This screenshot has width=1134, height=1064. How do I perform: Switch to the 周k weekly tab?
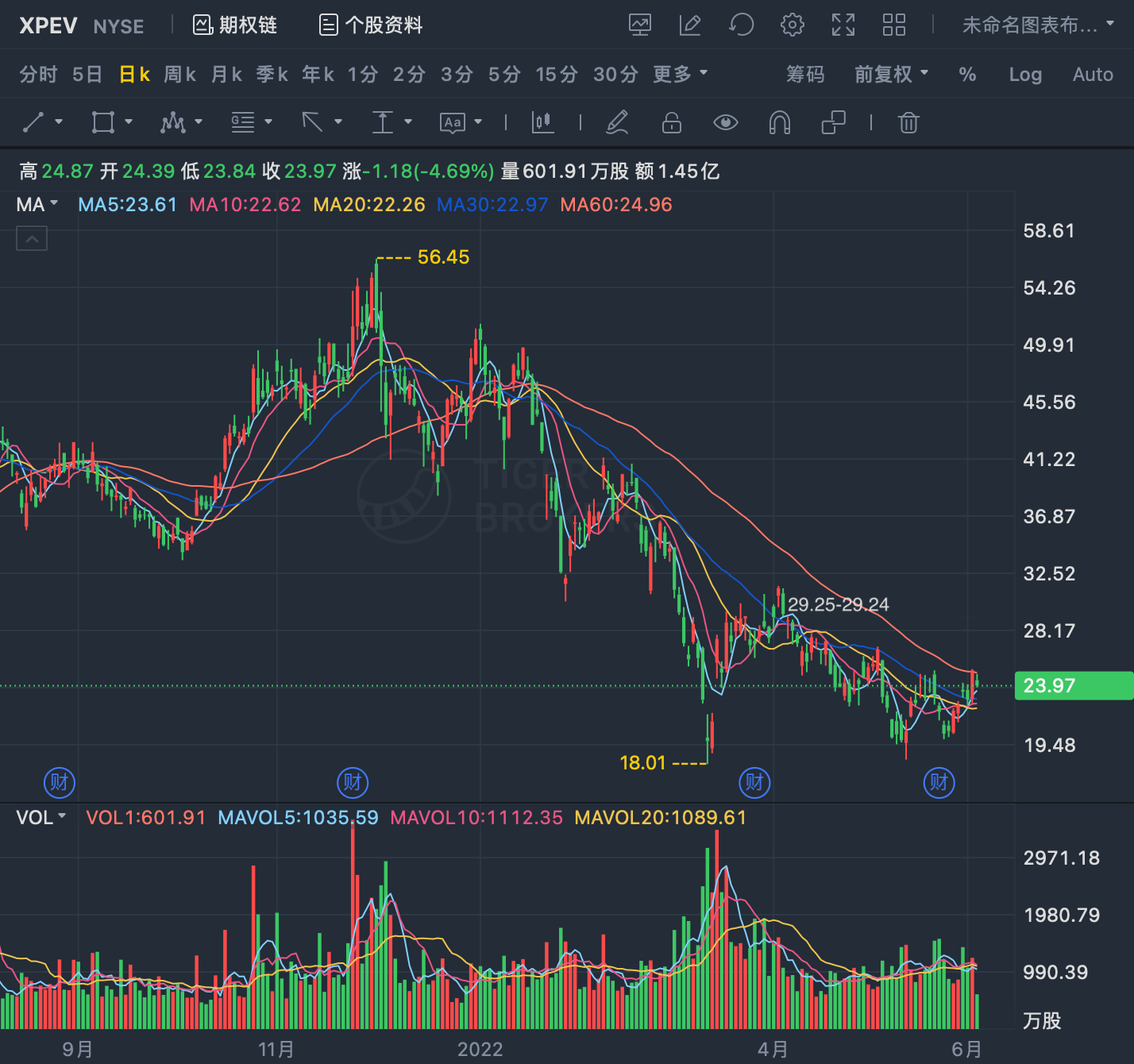click(x=179, y=75)
